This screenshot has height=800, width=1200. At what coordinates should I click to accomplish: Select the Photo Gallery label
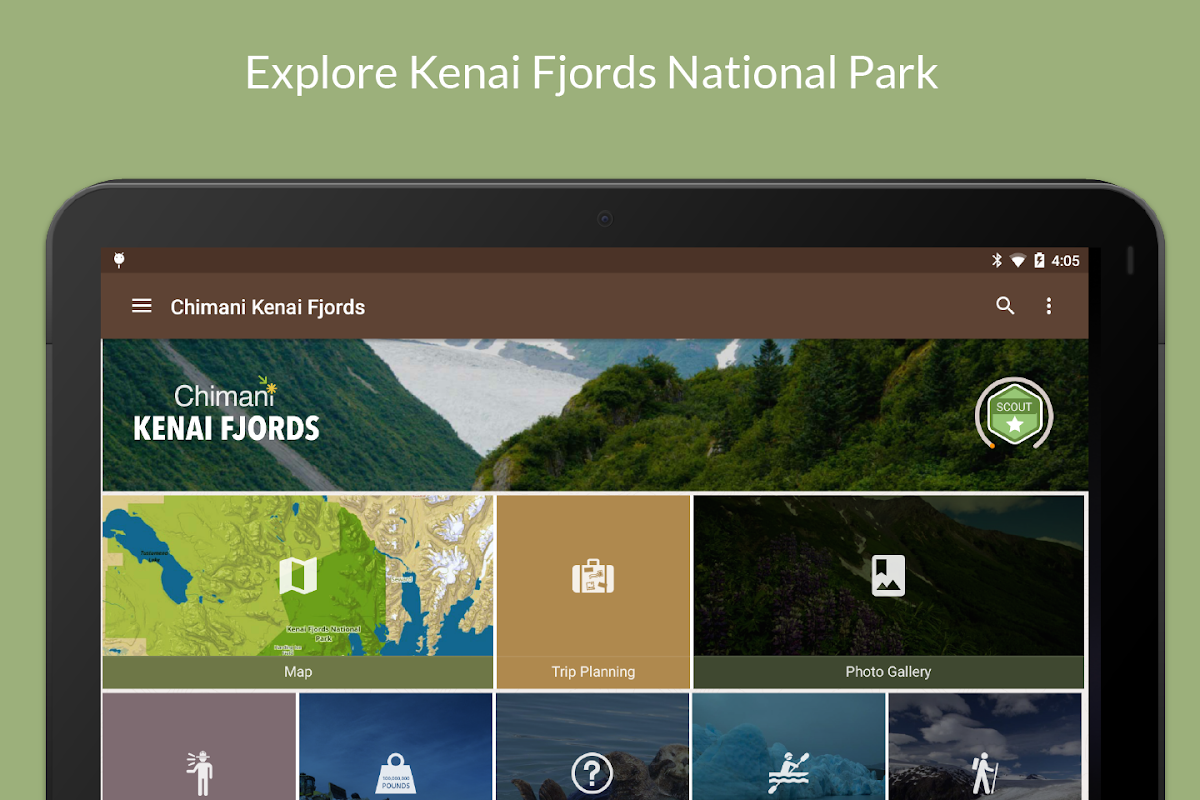888,672
